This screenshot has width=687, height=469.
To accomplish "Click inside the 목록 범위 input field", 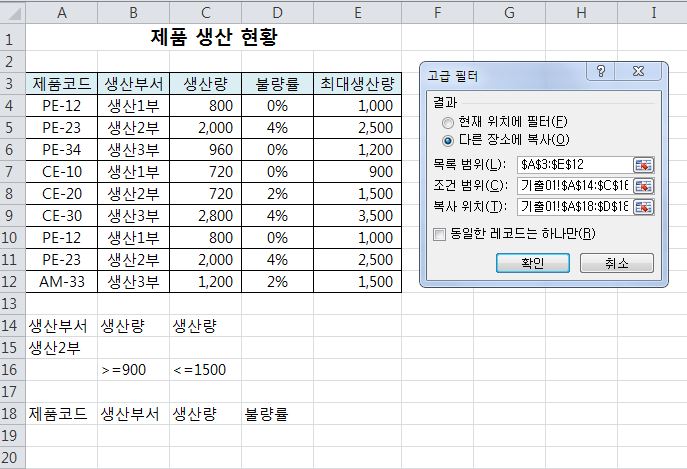I will 574,164.
